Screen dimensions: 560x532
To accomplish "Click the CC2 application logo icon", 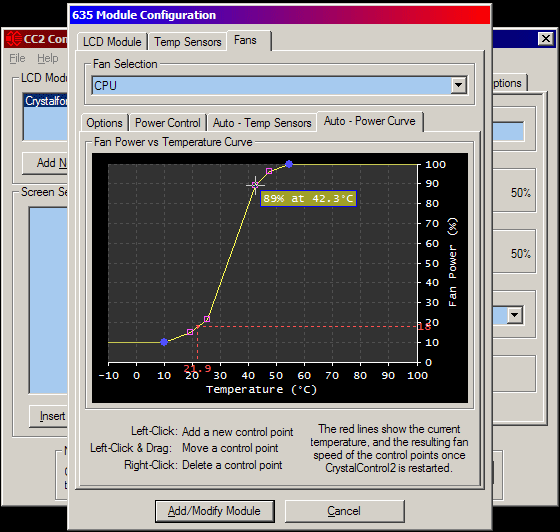I will tap(14, 39).
